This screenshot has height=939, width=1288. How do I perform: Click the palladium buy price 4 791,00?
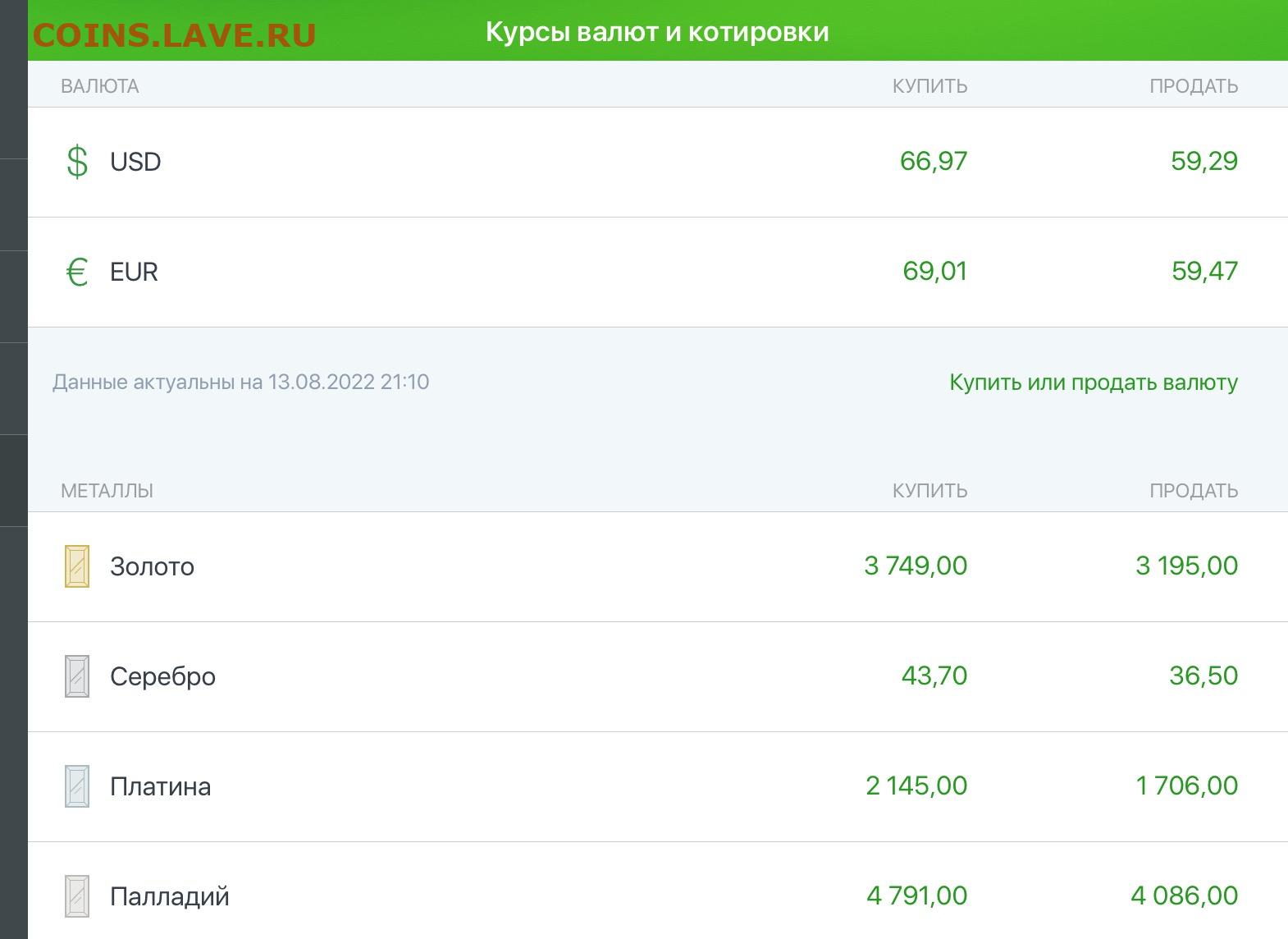(916, 895)
